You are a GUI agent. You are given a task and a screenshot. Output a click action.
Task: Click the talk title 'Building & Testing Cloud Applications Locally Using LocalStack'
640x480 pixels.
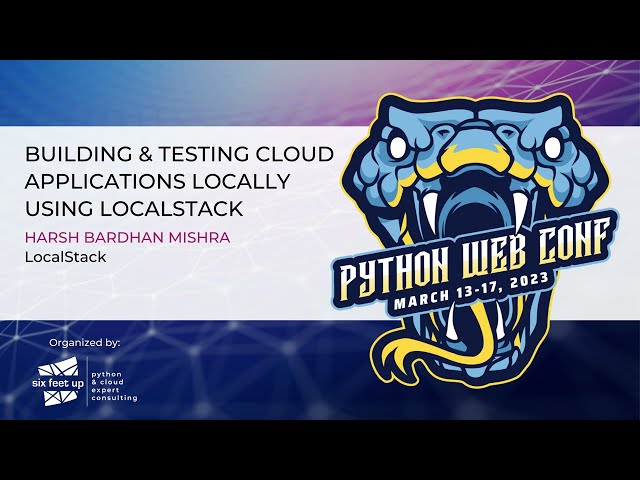pyautogui.click(x=179, y=181)
